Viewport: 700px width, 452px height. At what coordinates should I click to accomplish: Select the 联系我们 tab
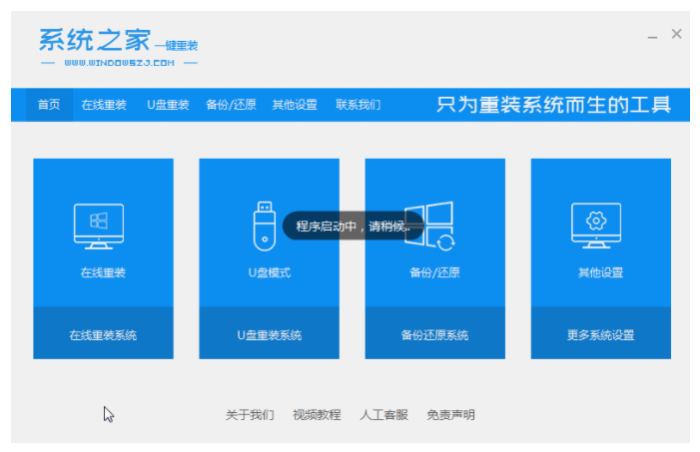[358, 105]
